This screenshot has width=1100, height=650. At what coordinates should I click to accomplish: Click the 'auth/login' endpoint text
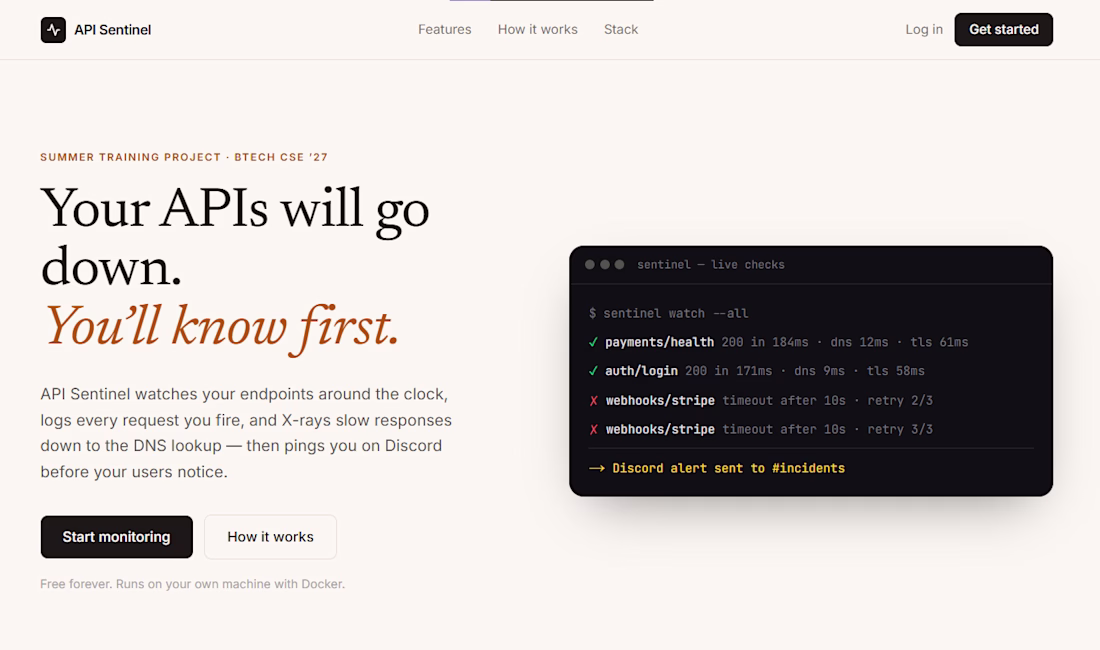pos(641,371)
